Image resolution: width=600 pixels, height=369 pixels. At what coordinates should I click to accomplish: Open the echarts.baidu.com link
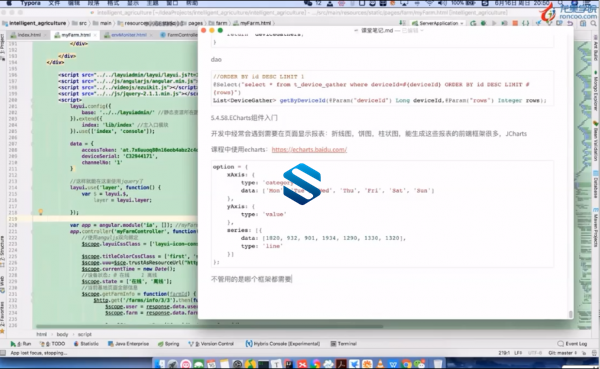pos(309,150)
